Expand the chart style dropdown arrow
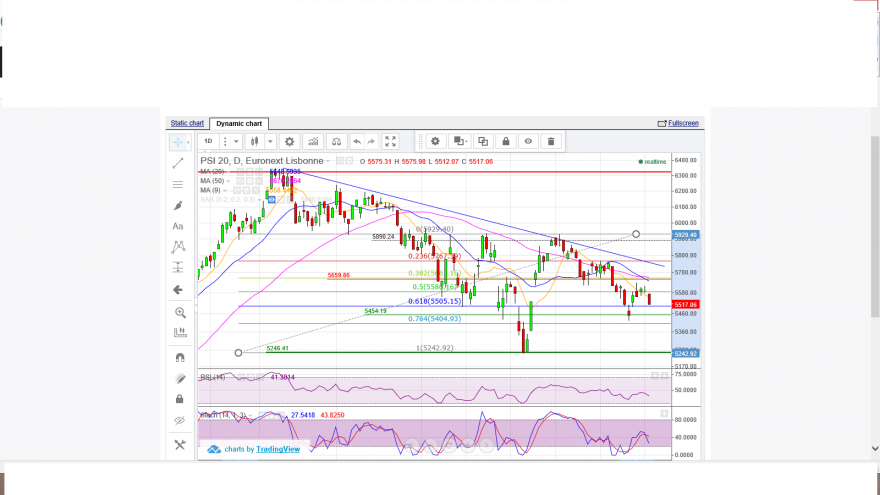880x495 pixels. (x=270, y=141)
